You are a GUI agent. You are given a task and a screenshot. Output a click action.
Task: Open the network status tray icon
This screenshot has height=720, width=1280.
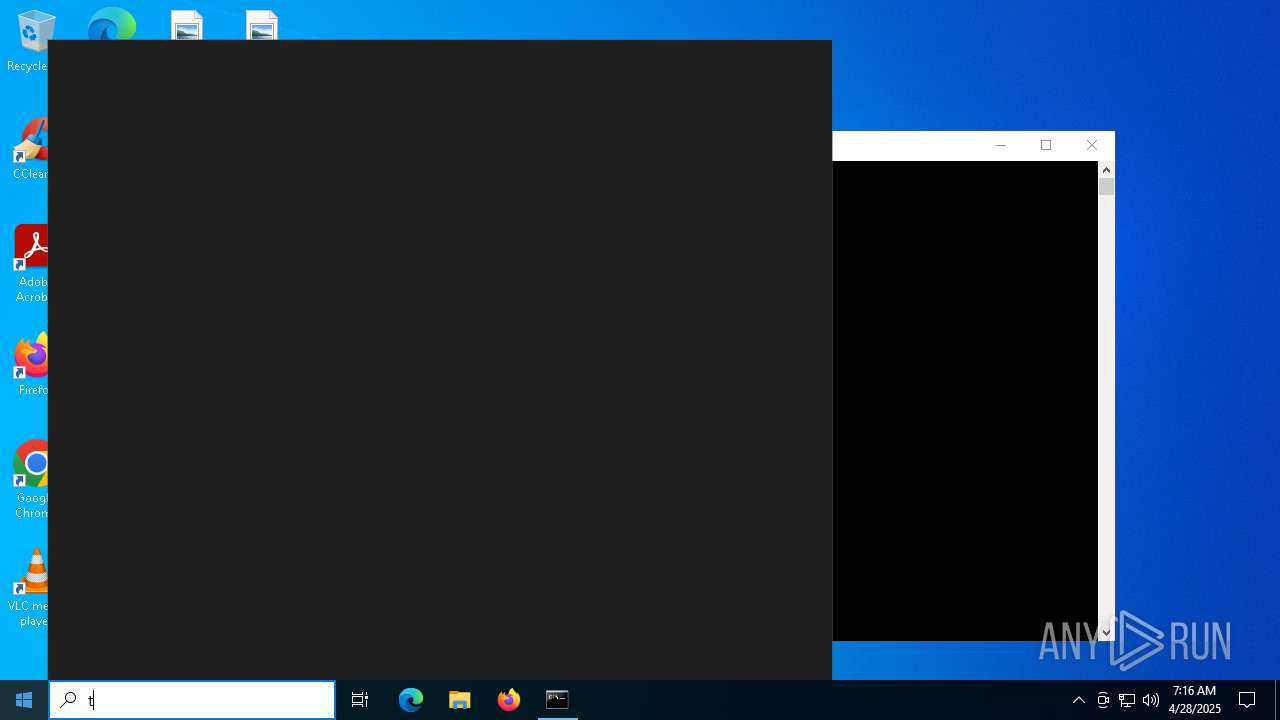(1127, 700)
